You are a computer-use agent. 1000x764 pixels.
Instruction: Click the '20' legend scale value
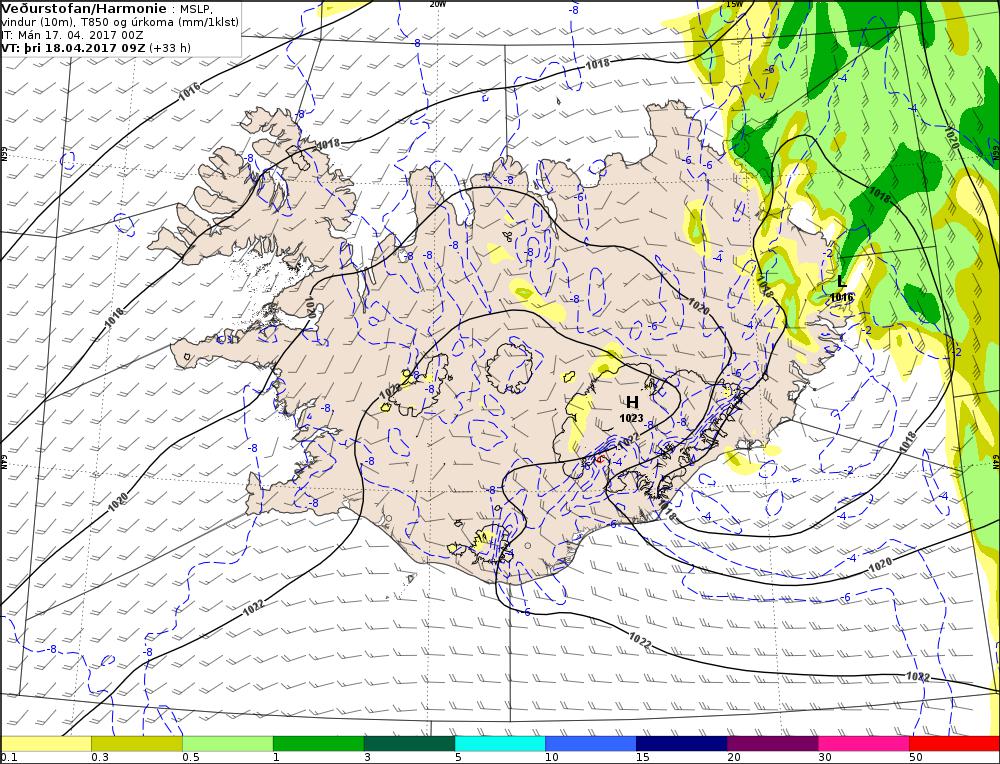pos(734,758)
